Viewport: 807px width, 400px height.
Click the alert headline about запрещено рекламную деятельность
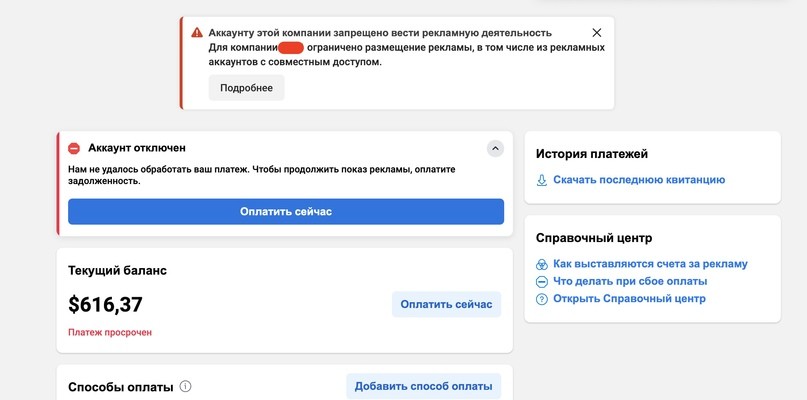click(380, 33)
